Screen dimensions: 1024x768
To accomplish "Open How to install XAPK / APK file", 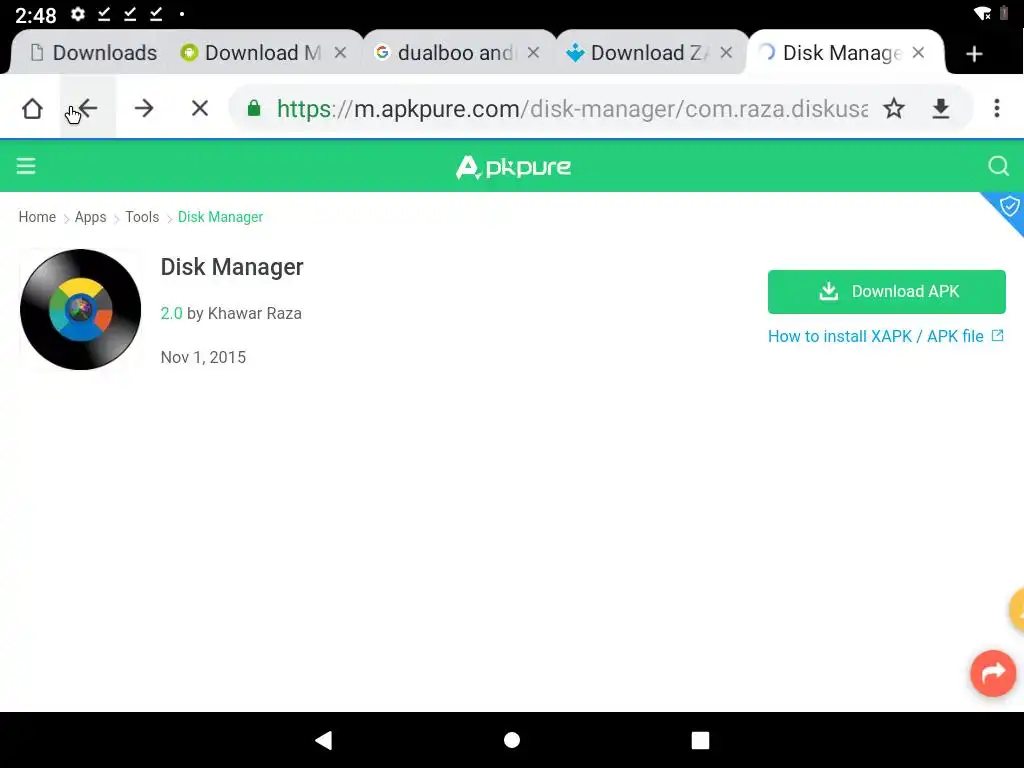I will pos(886,336).
